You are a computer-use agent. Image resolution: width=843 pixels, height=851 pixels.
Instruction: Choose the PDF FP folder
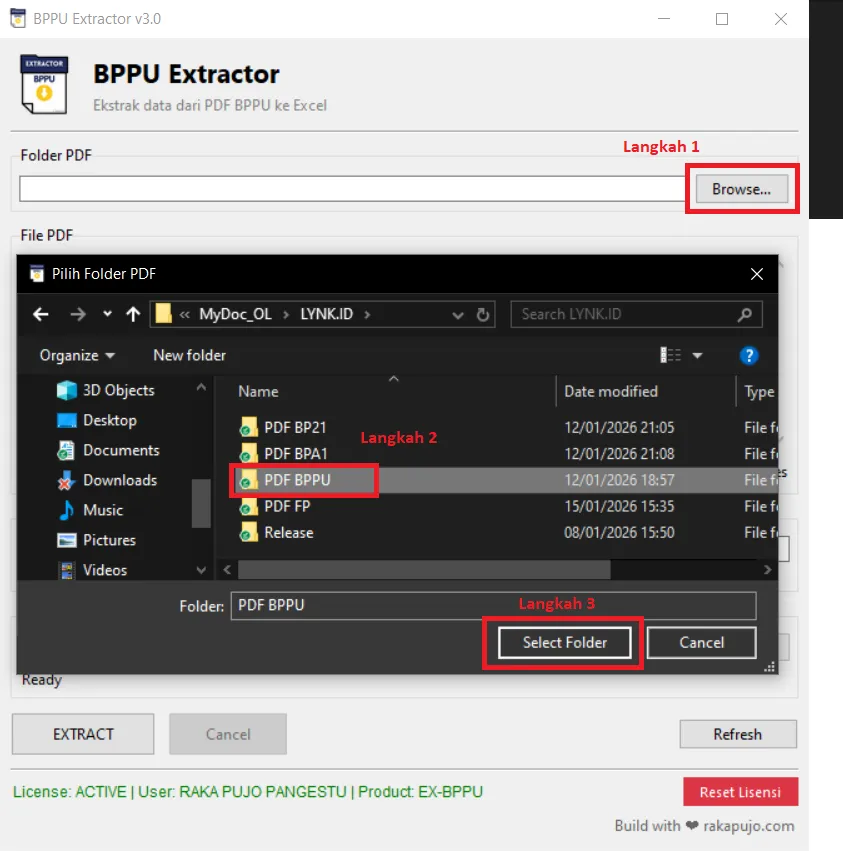pyautogui.click(x=287, y=506)
